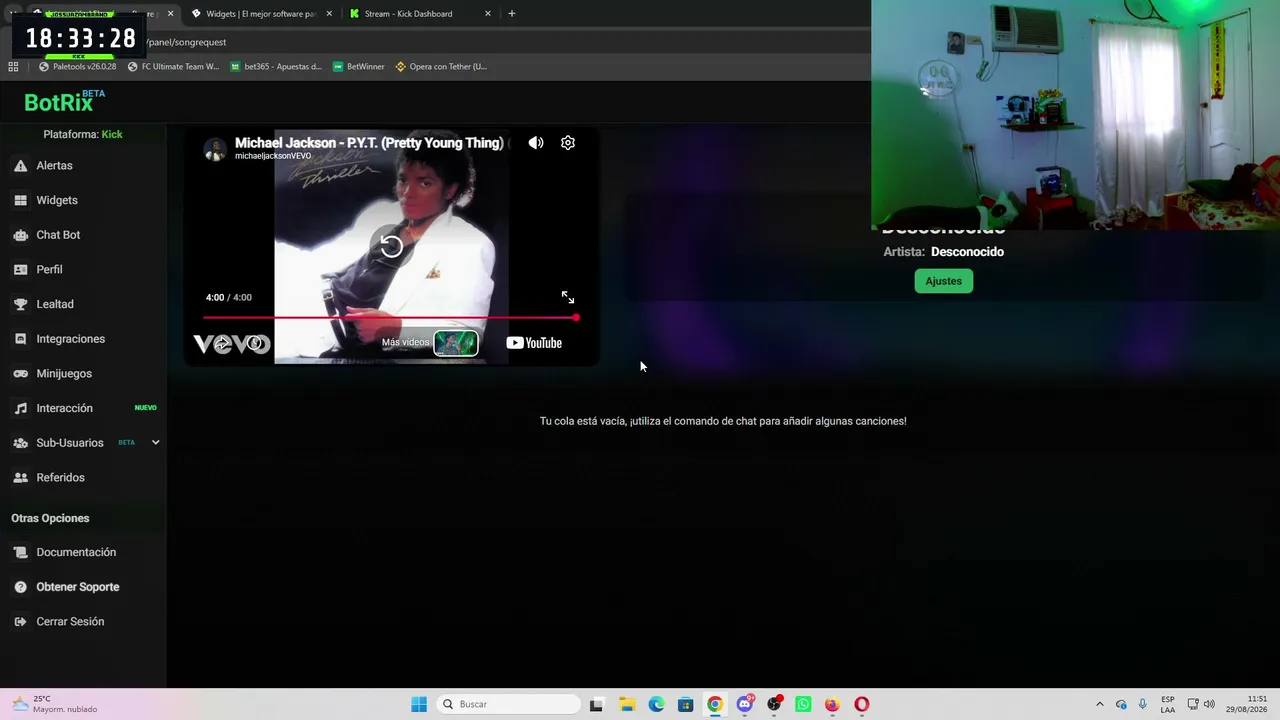Open Task View from the taskbar
This screenshot has height=720, width=1280.
[596, 704]
